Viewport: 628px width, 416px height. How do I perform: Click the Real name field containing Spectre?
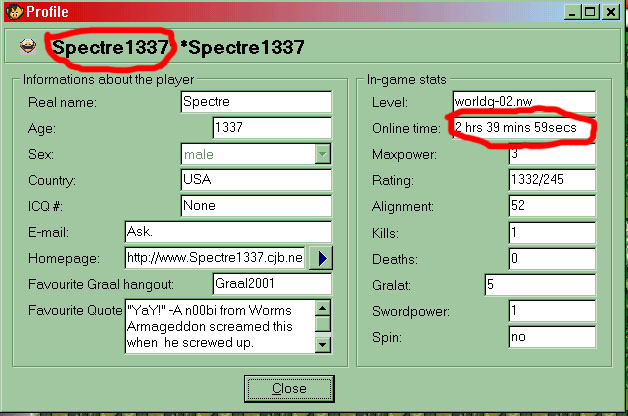[x=255, y=102]
